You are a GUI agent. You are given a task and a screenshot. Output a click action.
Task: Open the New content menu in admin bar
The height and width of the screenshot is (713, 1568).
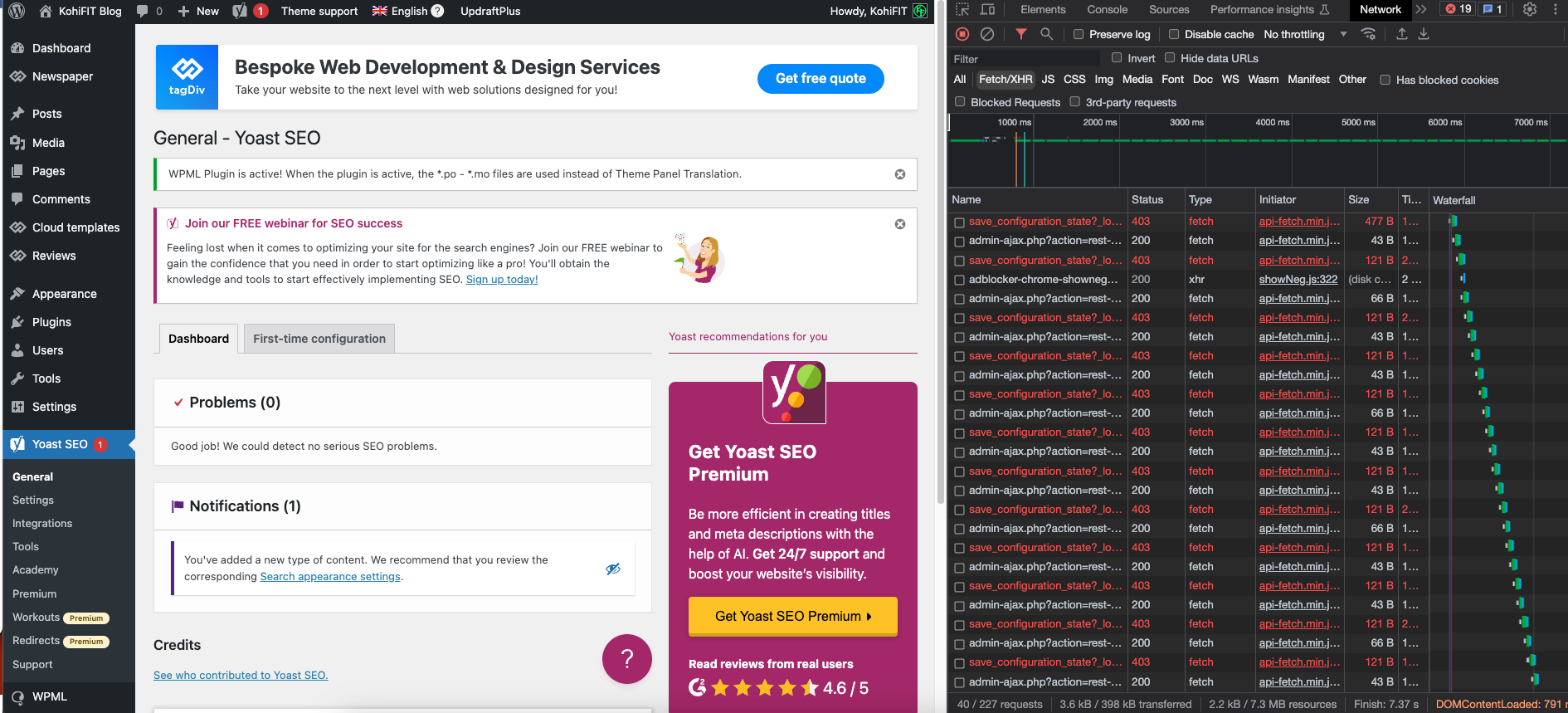coord(198,11)
